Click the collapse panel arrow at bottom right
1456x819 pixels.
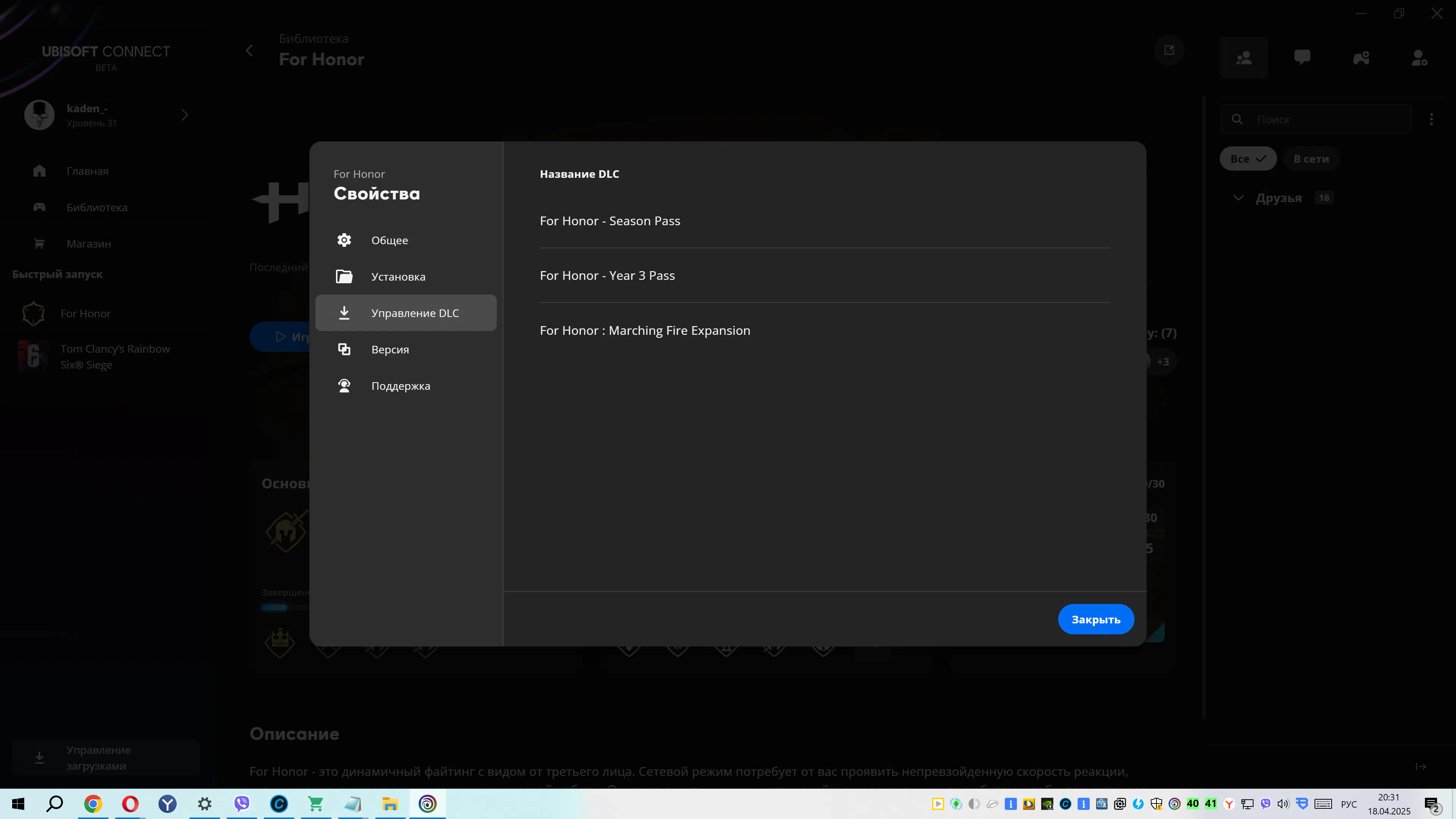[1420, 766]
